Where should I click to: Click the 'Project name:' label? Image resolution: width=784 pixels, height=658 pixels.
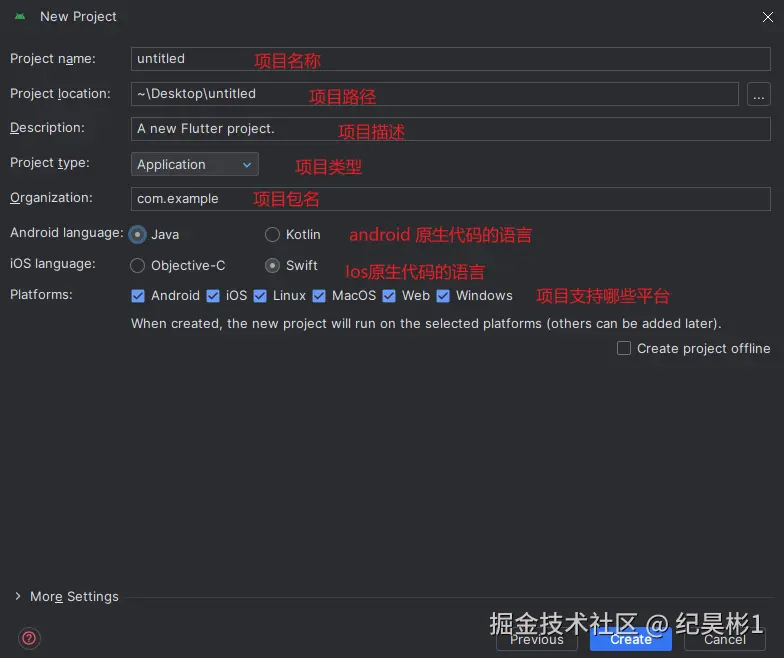53,58
